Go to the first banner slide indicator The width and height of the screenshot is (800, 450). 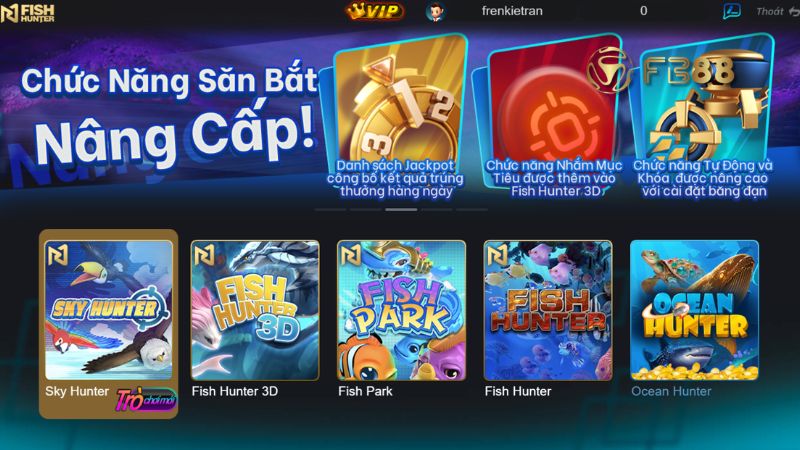330,209
